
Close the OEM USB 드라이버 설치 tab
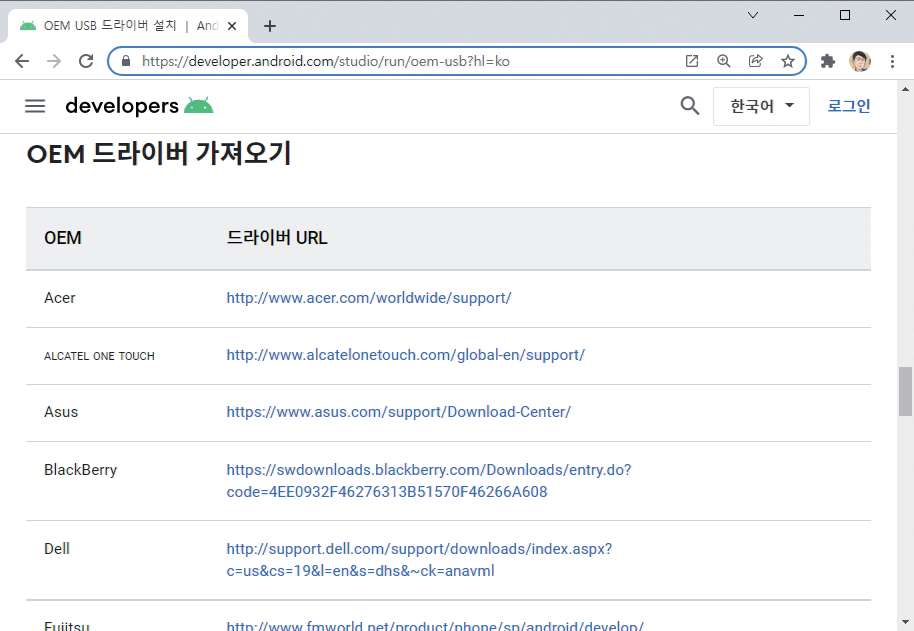pyautogui.click(x=231, y=26)
